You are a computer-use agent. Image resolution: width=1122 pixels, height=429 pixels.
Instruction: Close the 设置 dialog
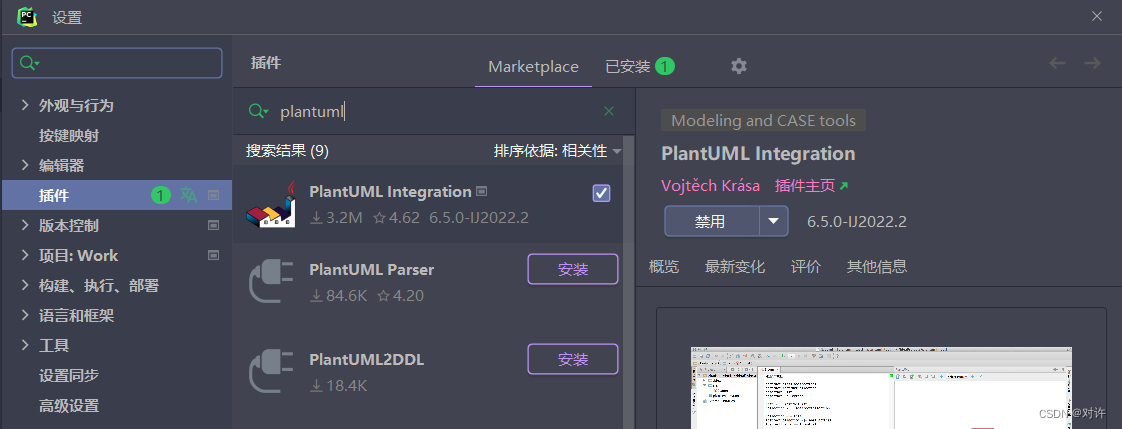pyautogui.click(x=1096, y=16)
